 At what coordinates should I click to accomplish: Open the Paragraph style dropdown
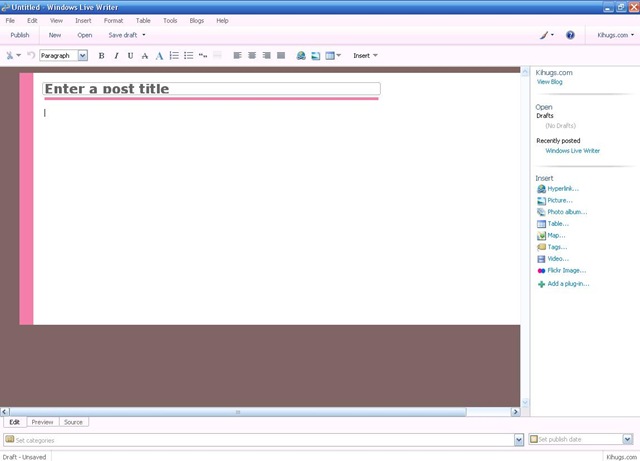tap(82, 56)
